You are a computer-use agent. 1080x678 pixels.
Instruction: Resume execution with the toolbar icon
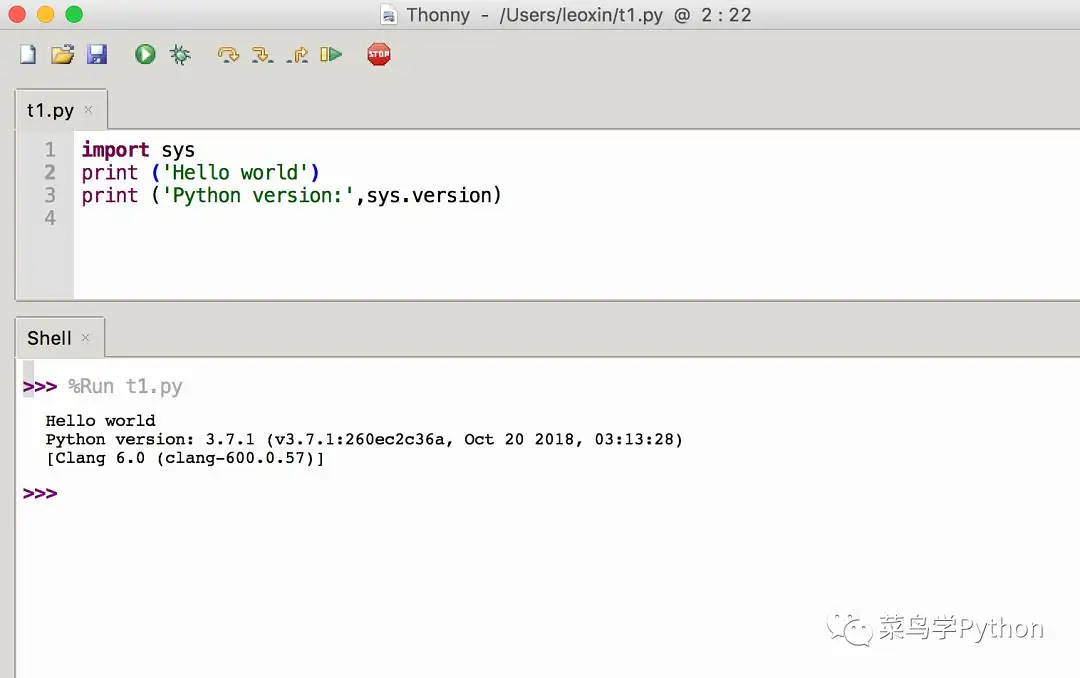331,55
